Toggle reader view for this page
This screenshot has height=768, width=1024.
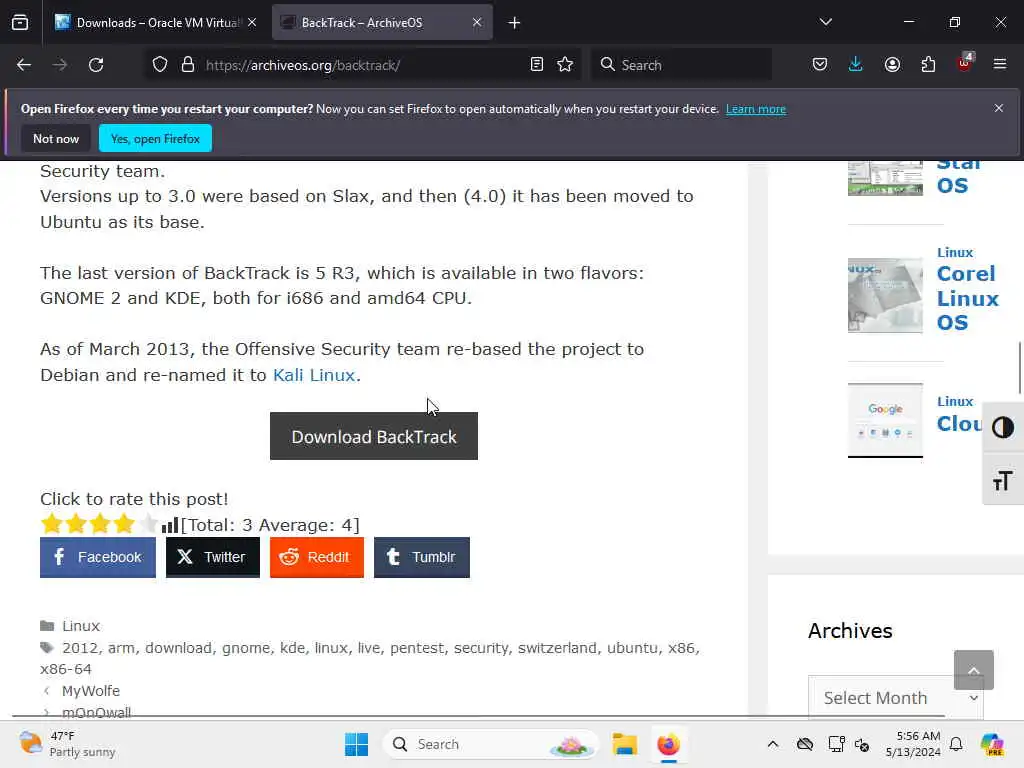(537, 65)
